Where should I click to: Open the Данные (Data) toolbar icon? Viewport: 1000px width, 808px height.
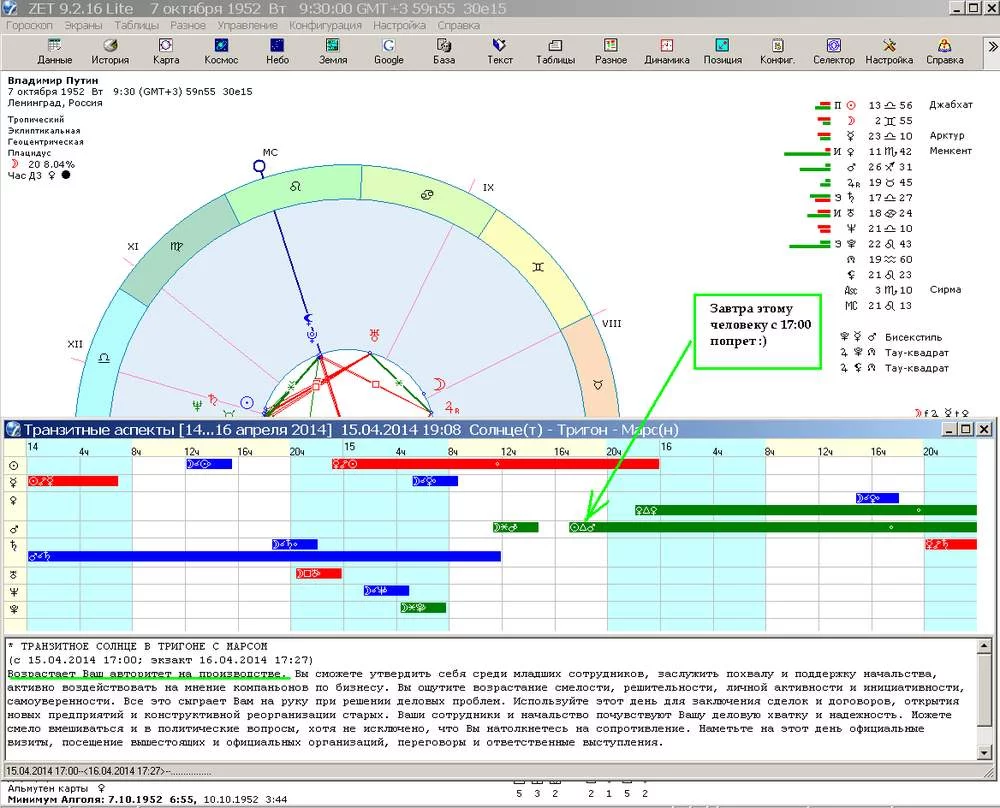point(54,51)
